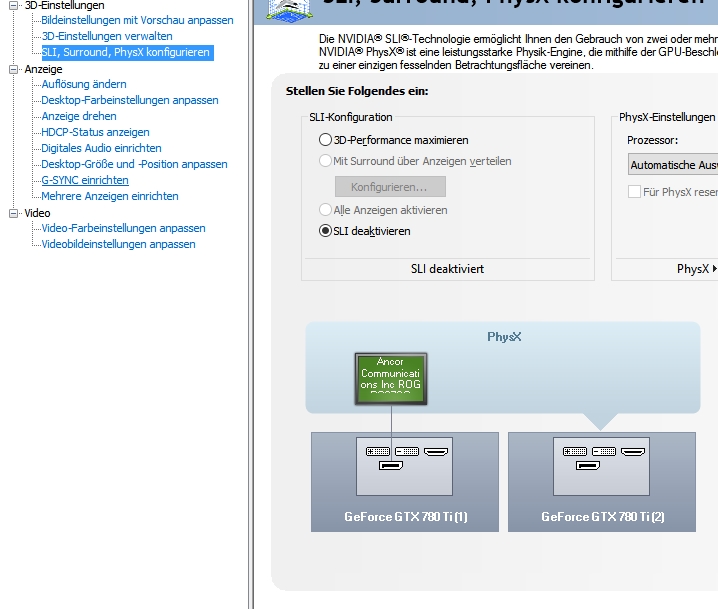This screenshot has height=609, width=718.
Task: Click the Konfigurieren... button
Action: coord(390,187)
